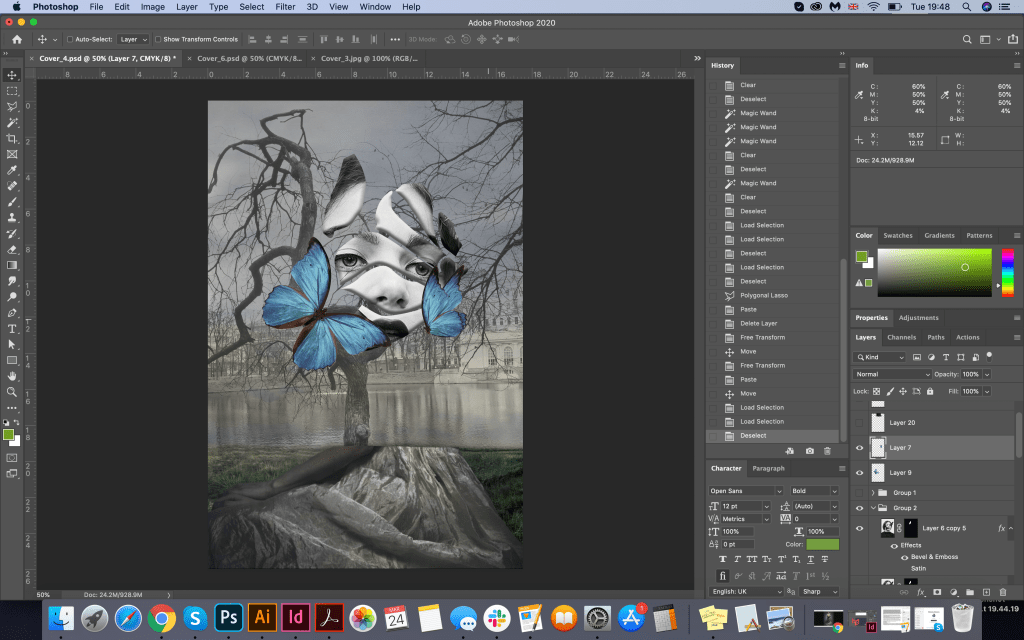Click the Free Transform history state
Screen dimensions: 1024x640
point(762,337)
